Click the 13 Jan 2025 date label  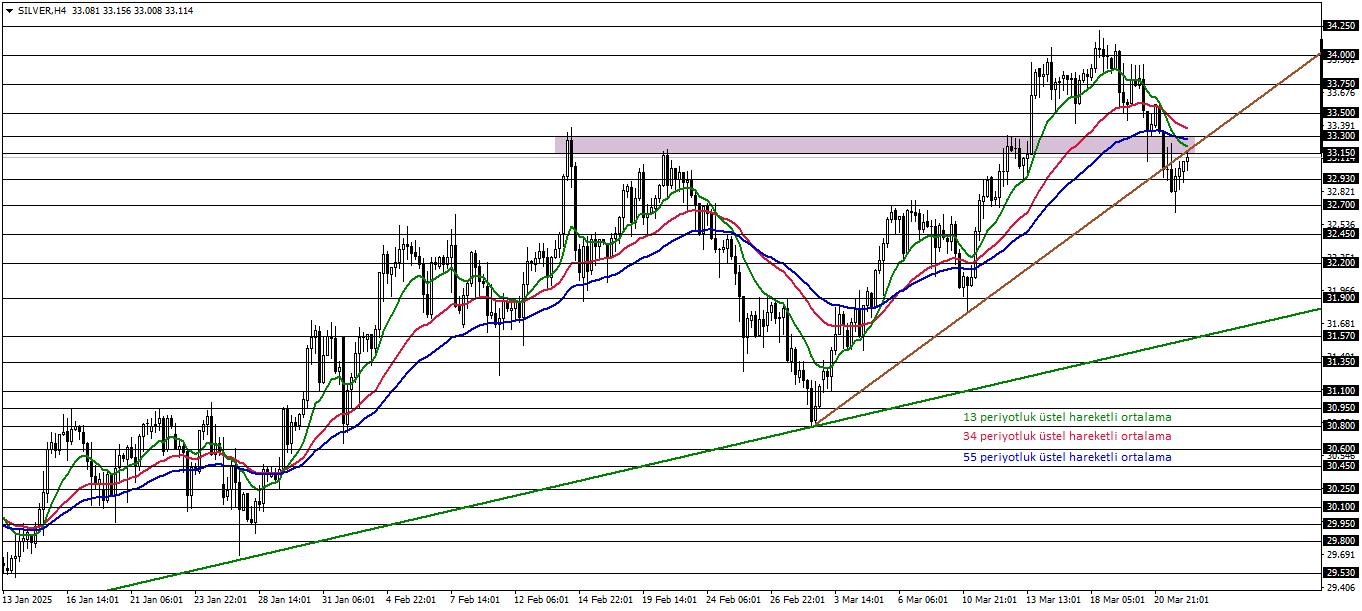(x=26, y=600)
